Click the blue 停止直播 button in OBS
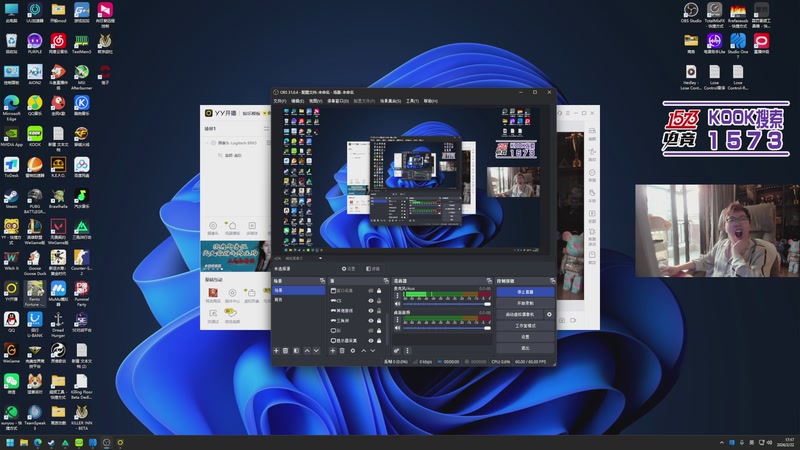Screen dimensions: 800x450 coord(526,292)
